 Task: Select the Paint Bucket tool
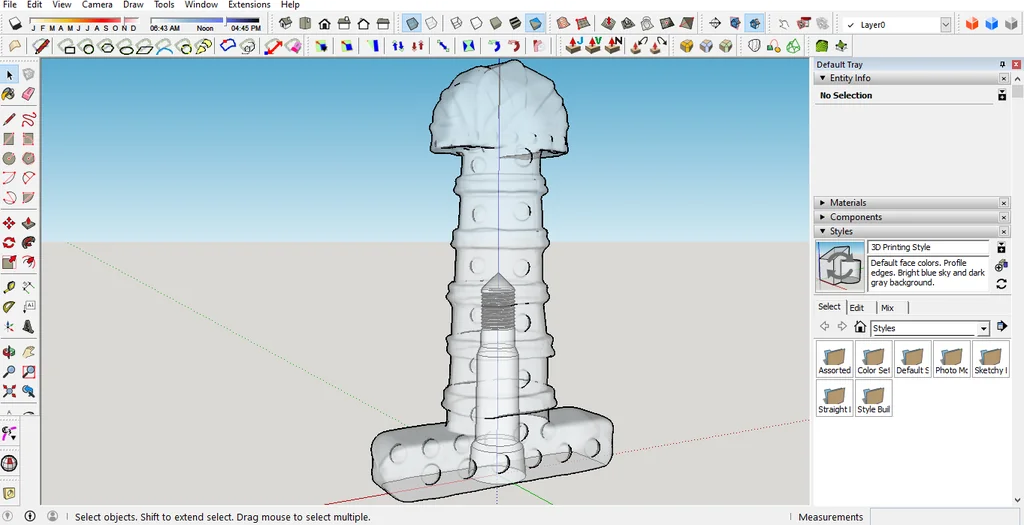(x=9, y=93)
